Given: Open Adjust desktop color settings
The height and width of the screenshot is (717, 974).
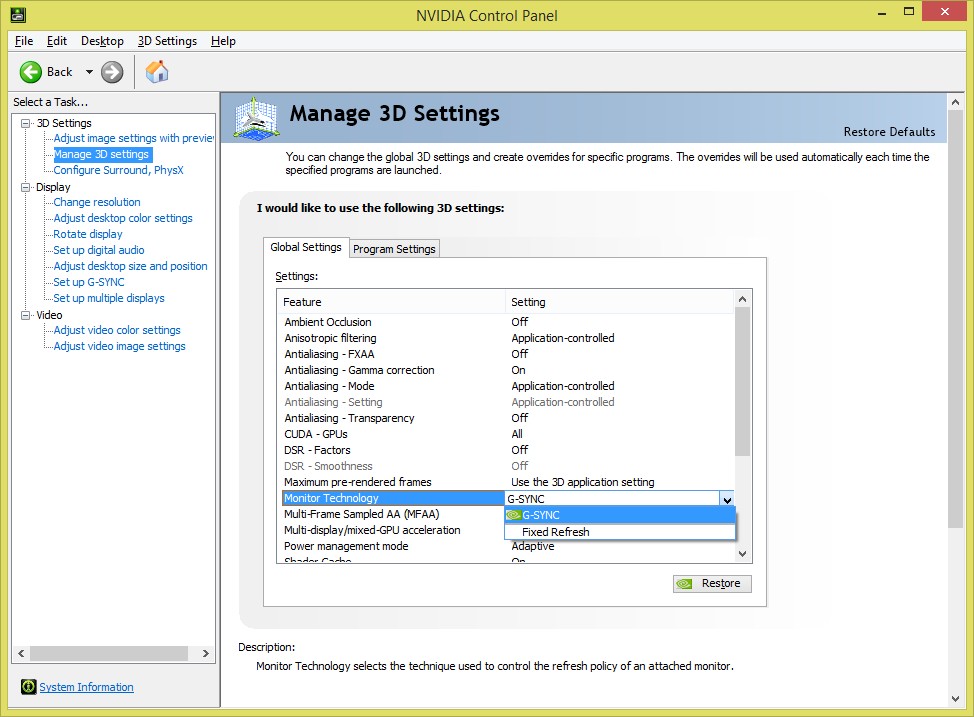Looking at the screenshot, I should 123,218.
